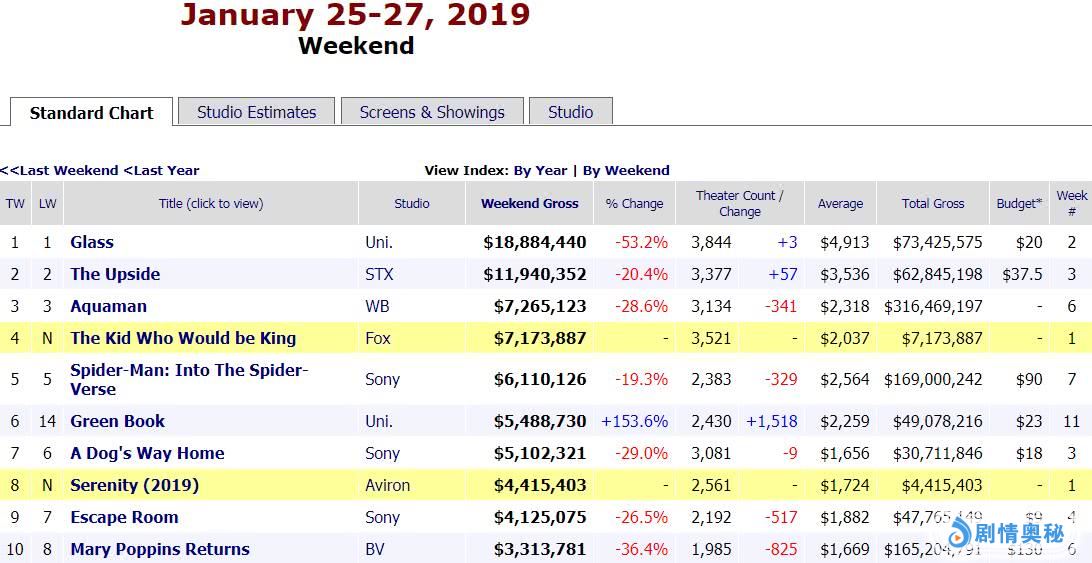Open the Last Year link
The width and height of the screenshot is (1092, 563).
click(162, 170)
